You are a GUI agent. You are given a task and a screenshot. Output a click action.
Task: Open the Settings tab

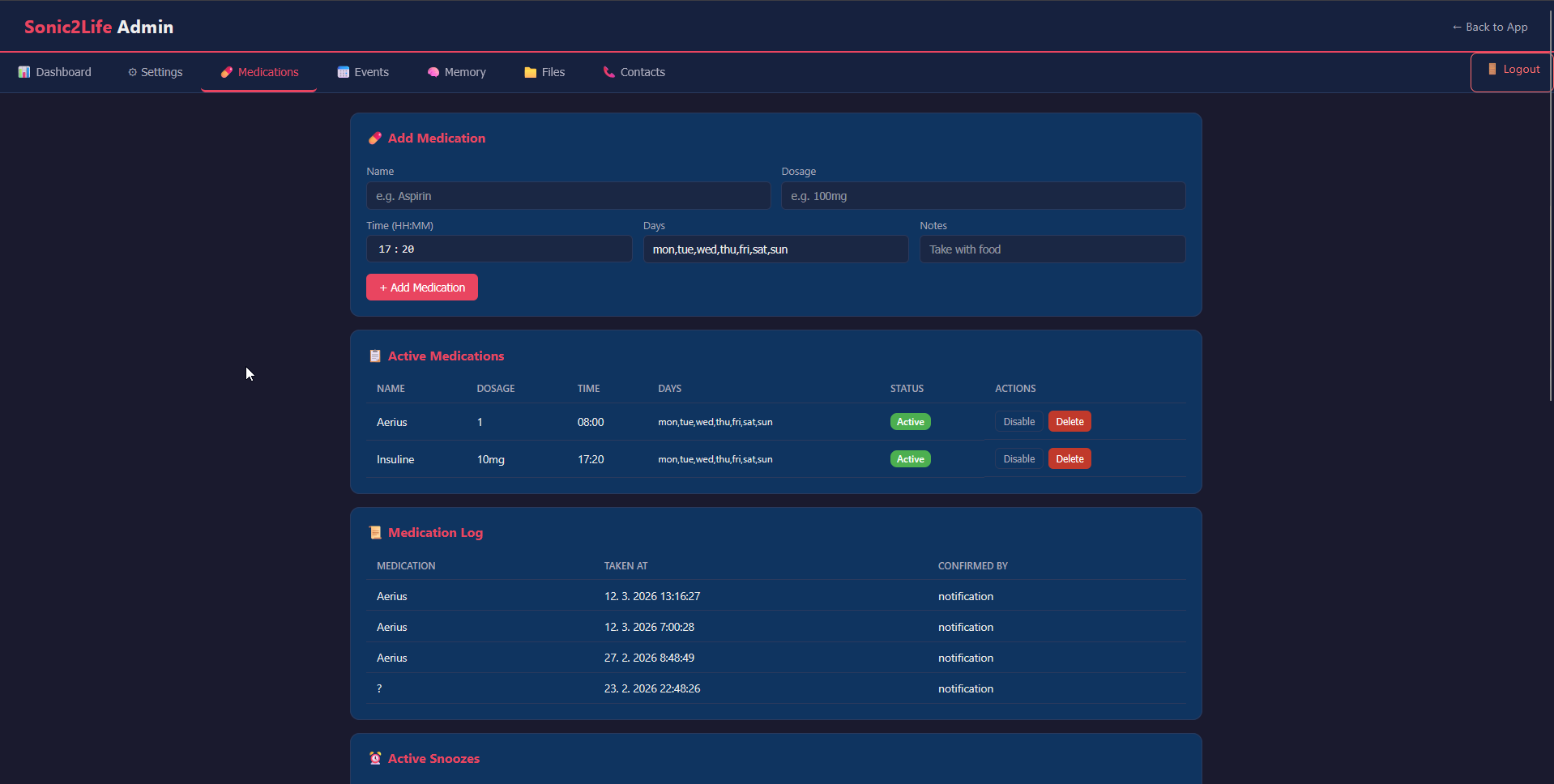click(155, 72)
